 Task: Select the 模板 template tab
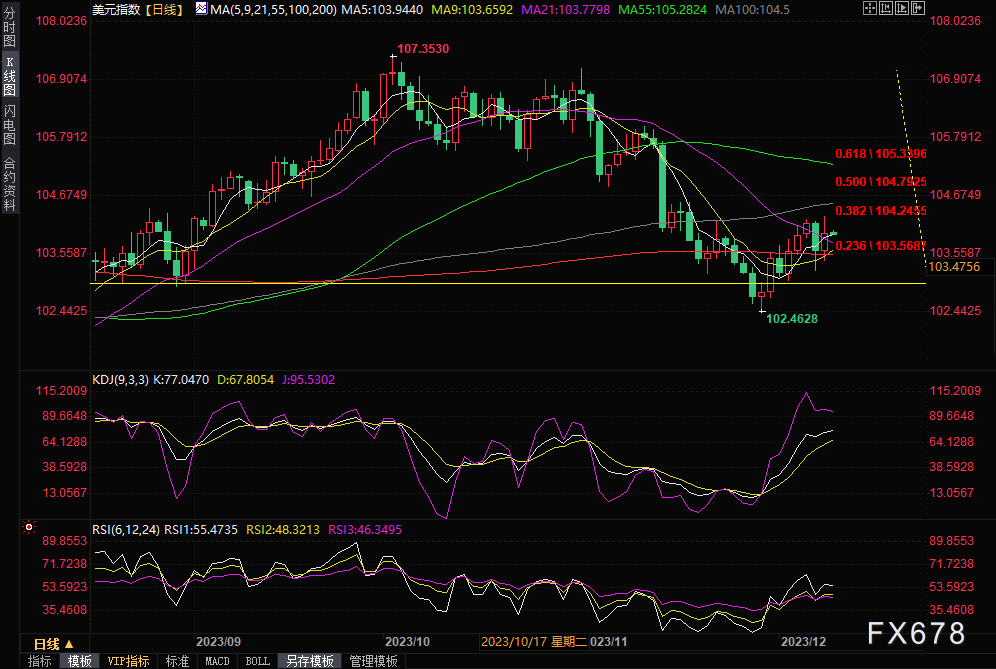(80, 661)
